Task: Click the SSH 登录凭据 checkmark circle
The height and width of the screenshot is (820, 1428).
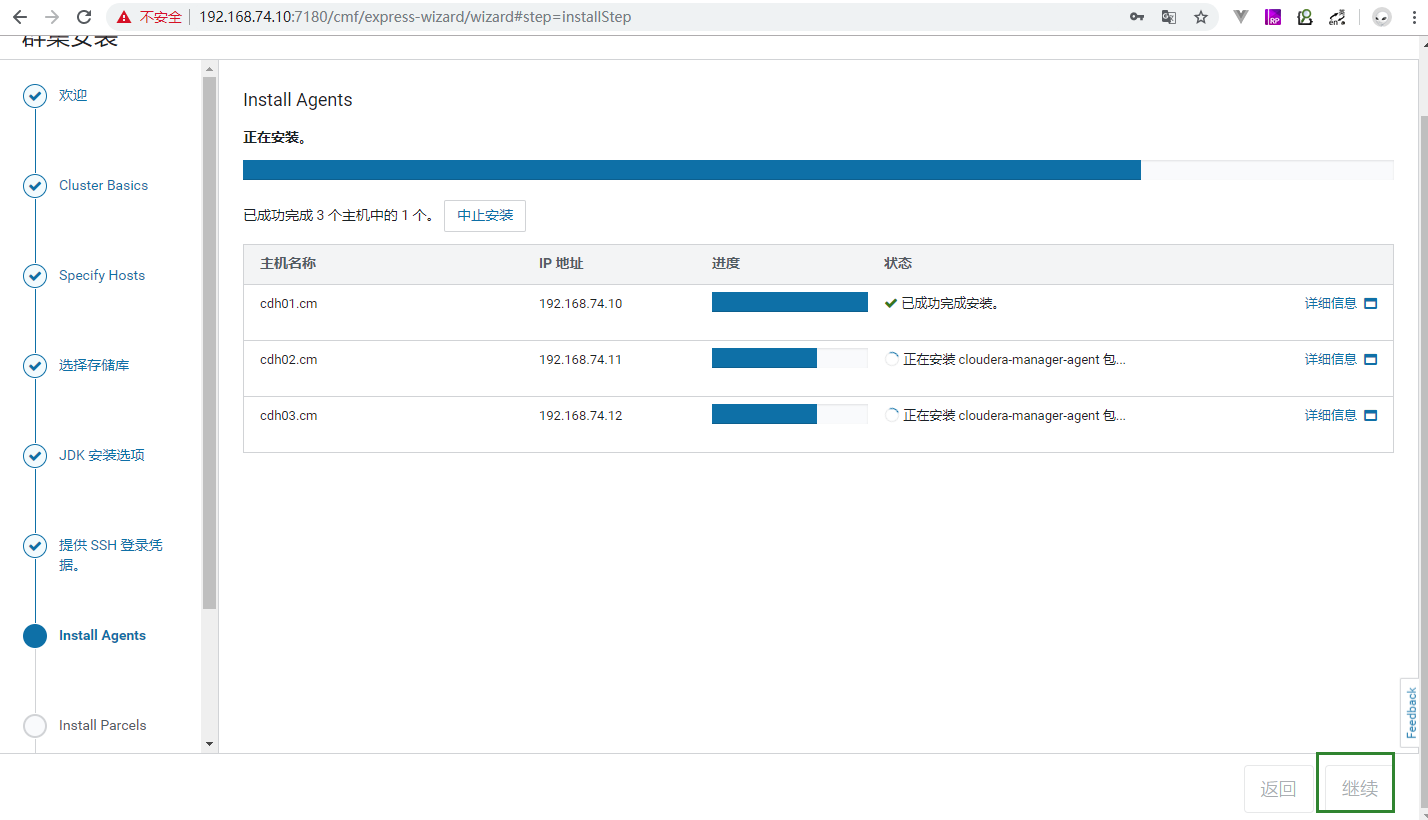Action: (35, 546)
